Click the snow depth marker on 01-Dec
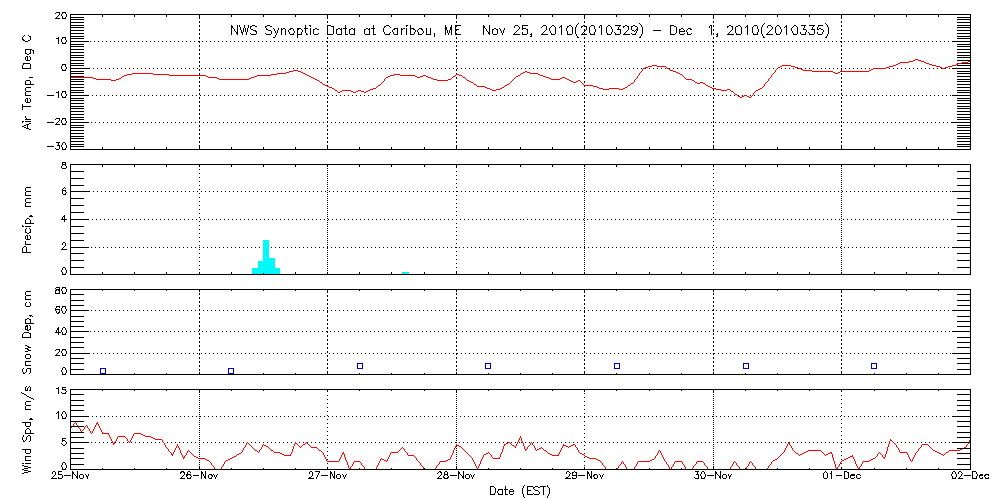 tap(874, 366)
